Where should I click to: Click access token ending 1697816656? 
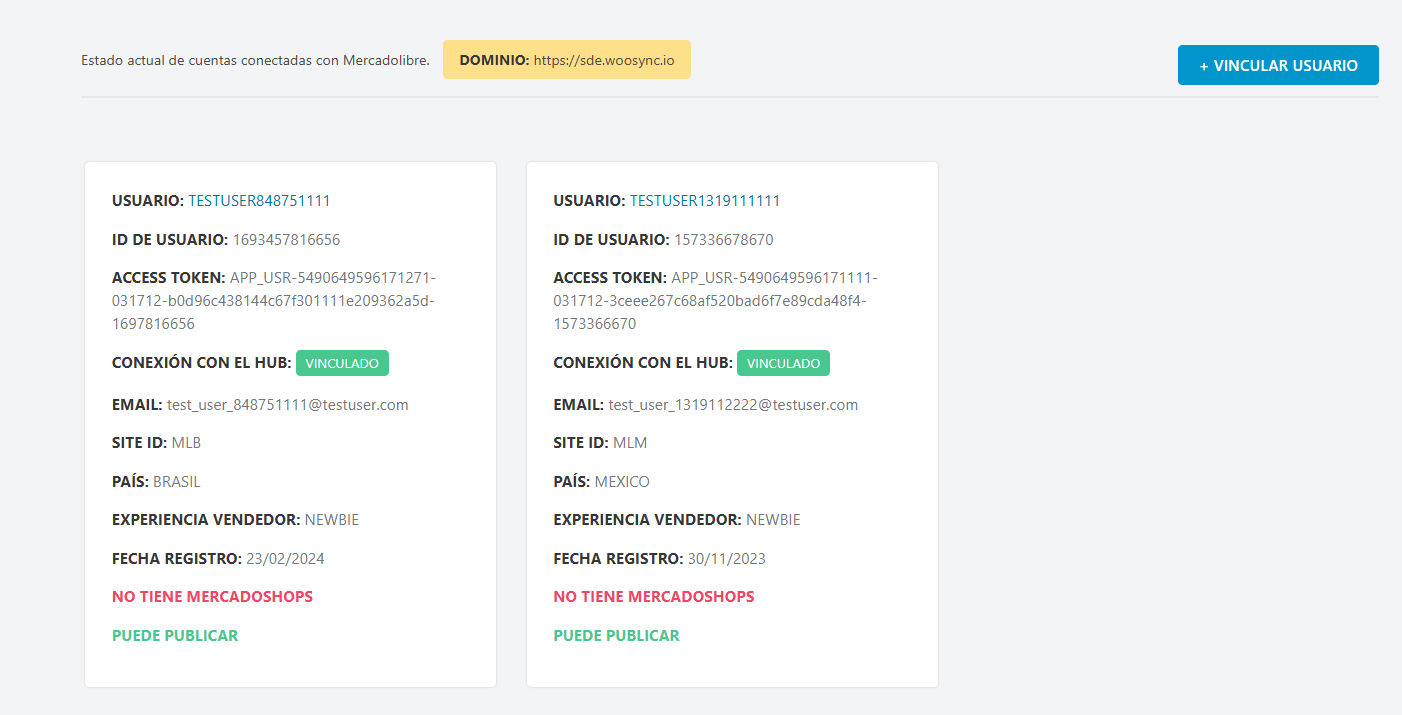275,301
